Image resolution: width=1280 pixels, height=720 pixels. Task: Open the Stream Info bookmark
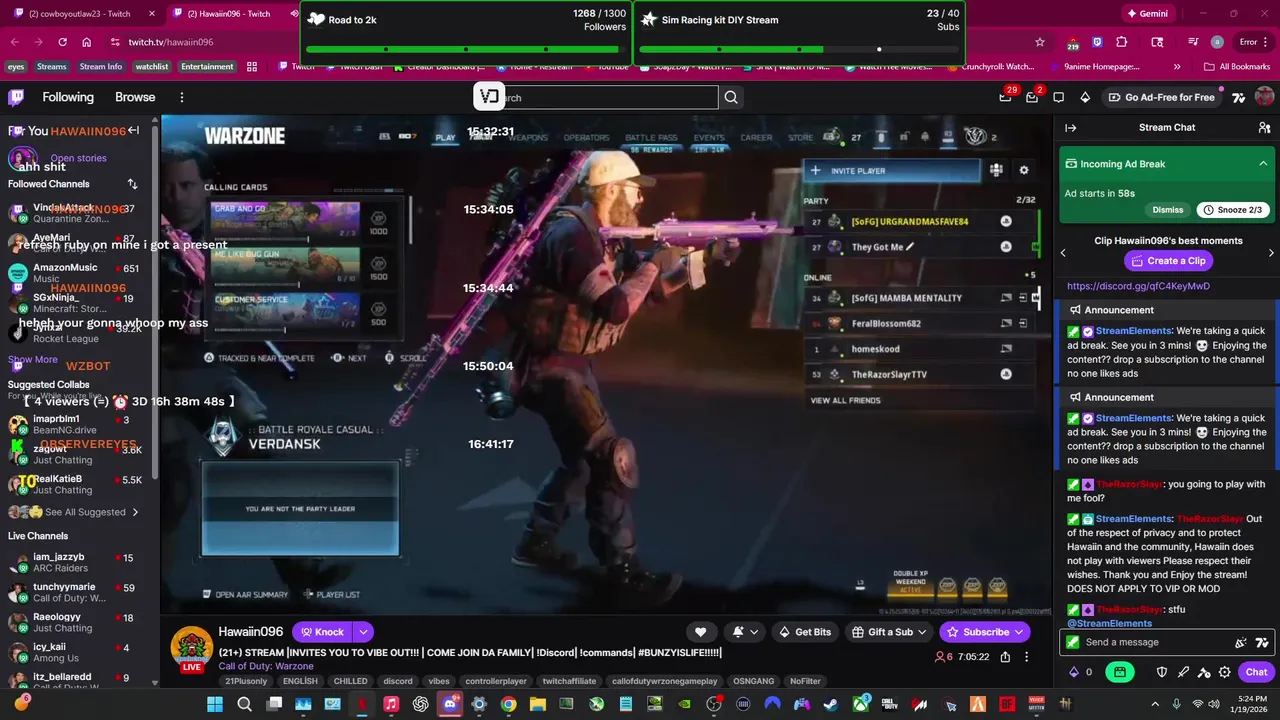pyautogui.click(x=101, y=67)
